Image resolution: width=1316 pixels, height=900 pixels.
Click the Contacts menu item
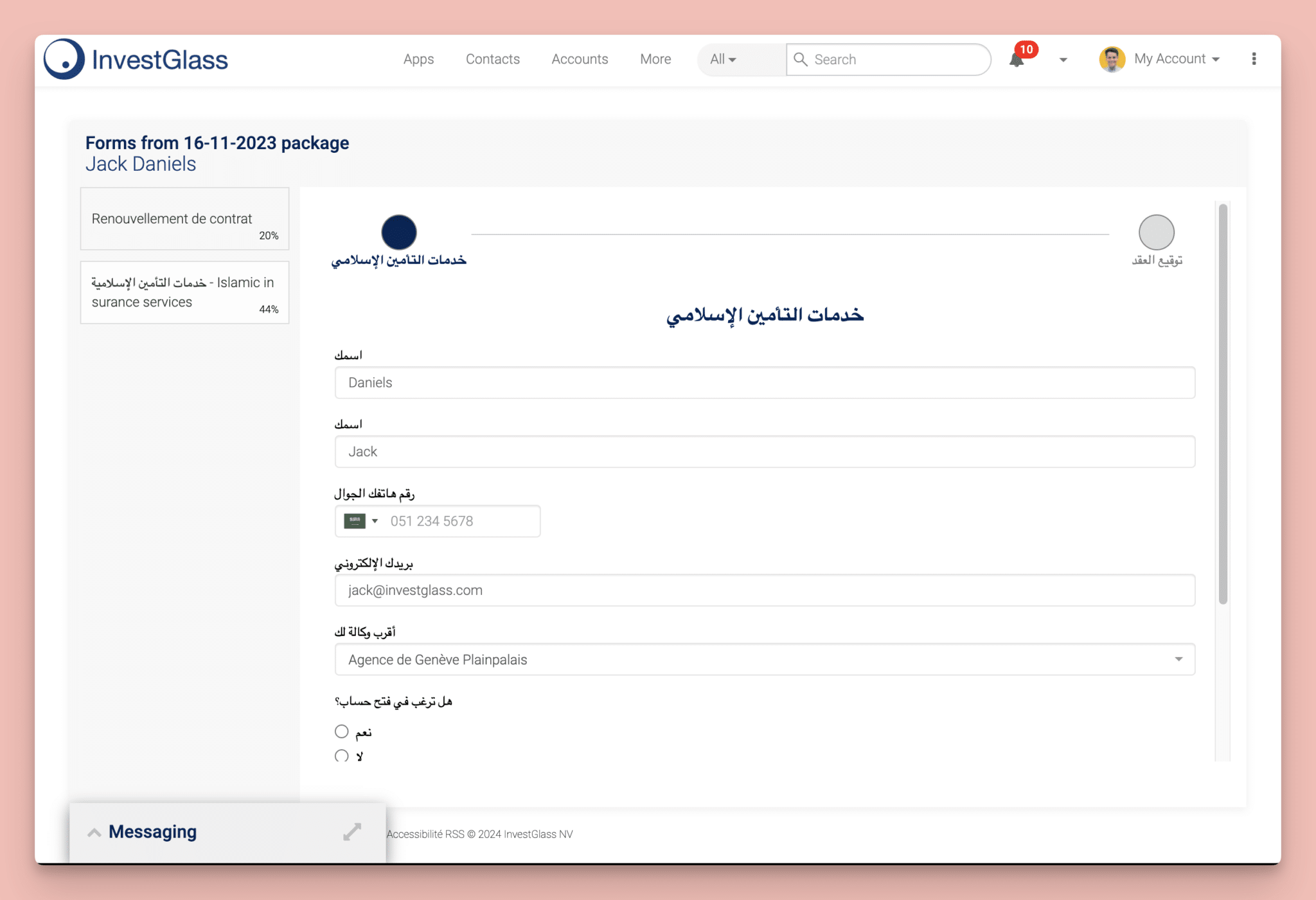coord(493,59)
